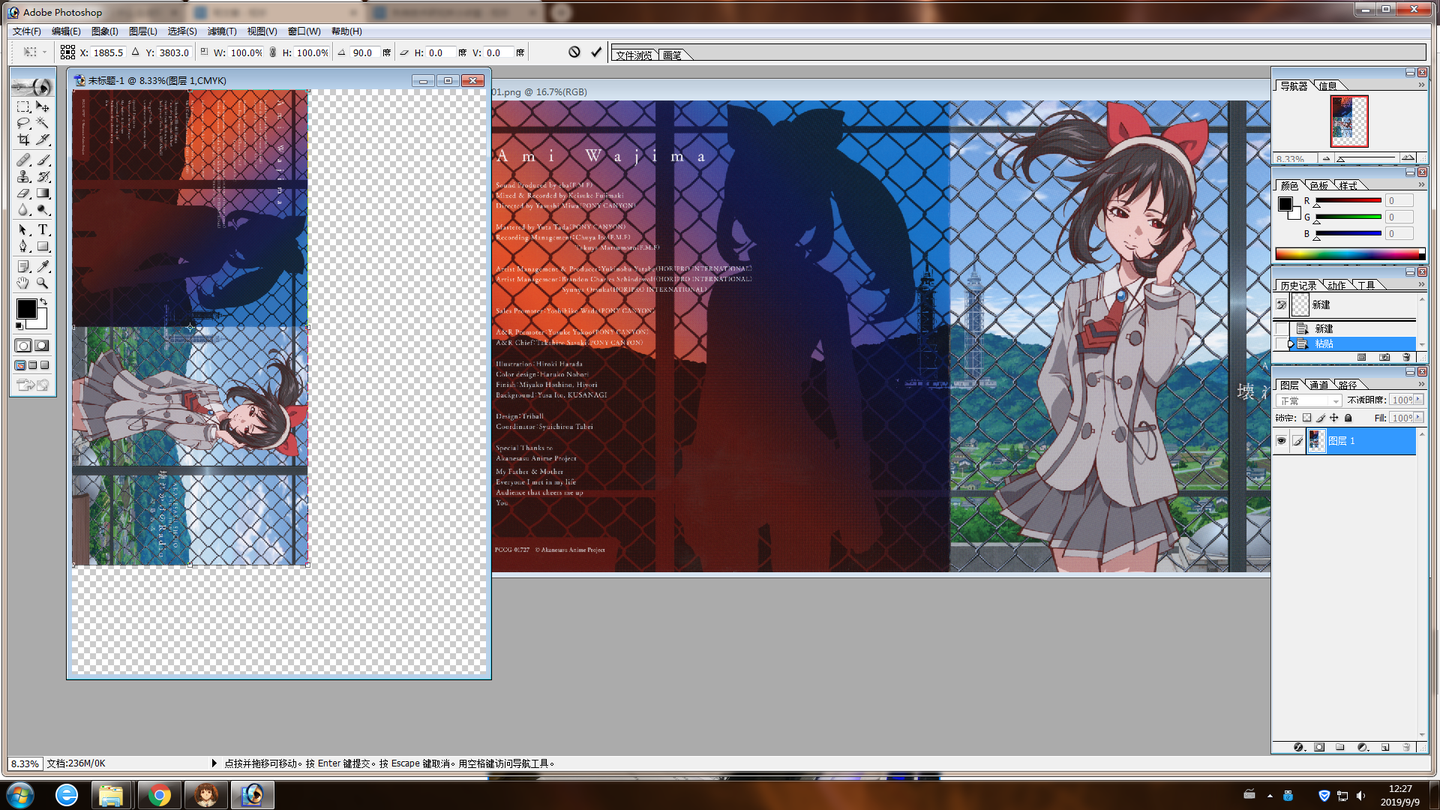
Task: Select the Dodge tool
Action: [x=42, y=211]
